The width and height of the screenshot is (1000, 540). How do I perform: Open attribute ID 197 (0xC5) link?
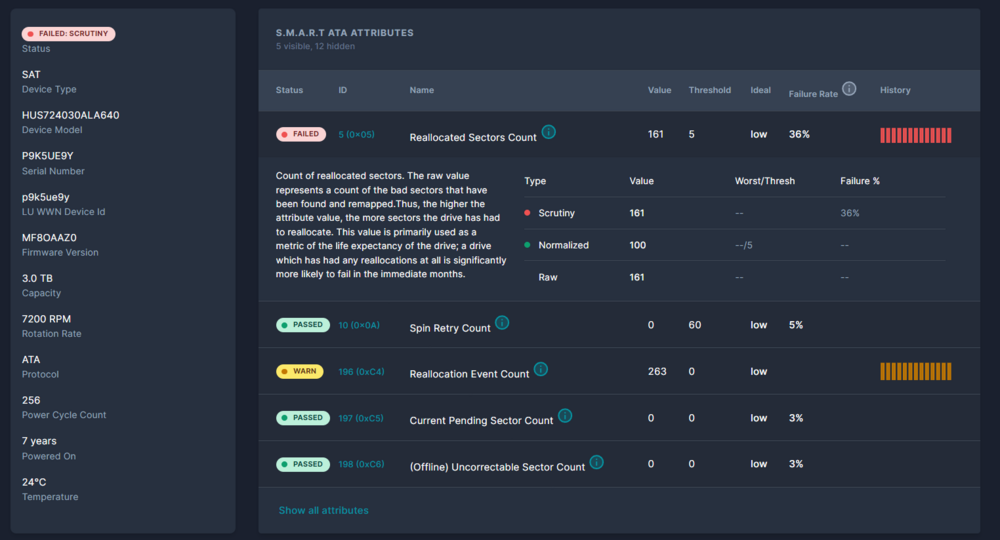click(361, 418)
